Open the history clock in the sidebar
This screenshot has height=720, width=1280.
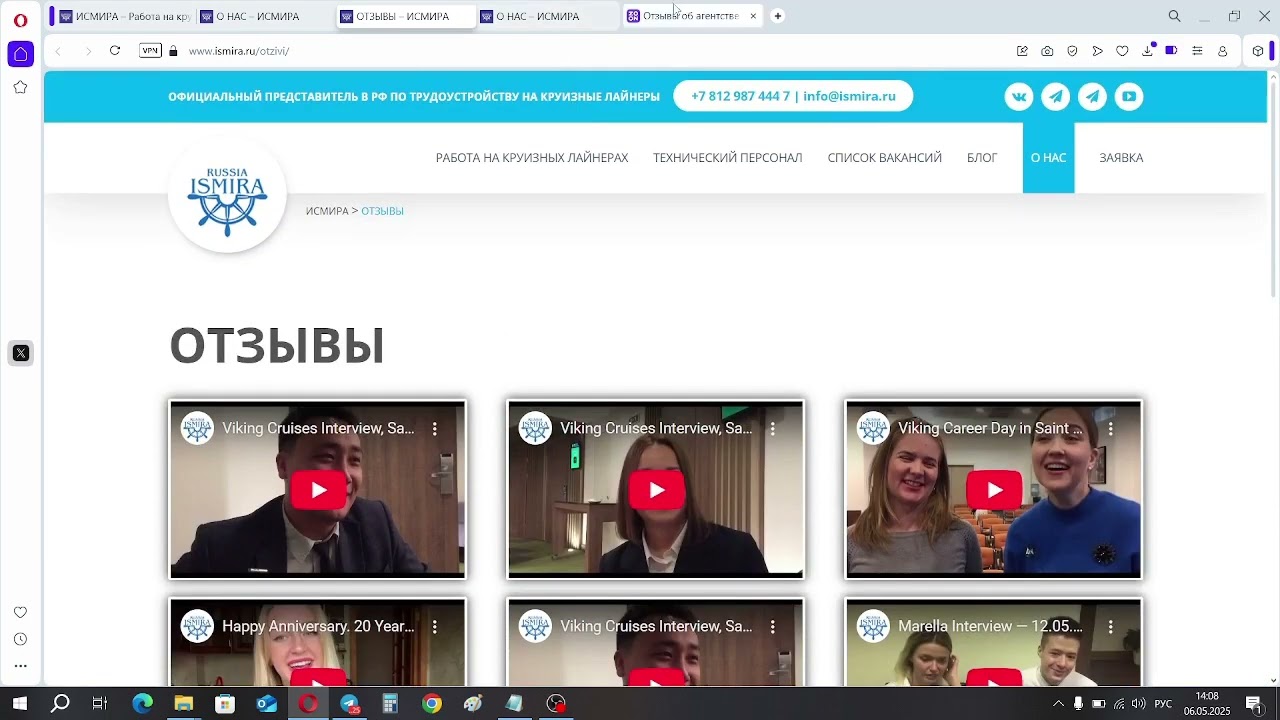click(20, 639)
